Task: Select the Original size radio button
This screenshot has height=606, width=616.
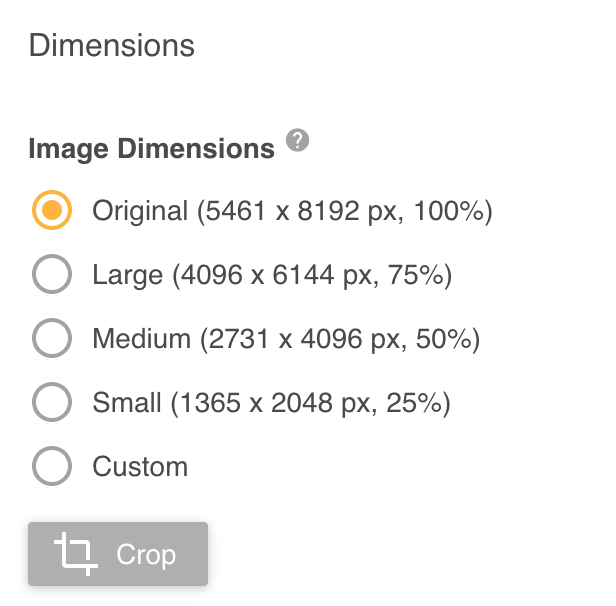Action: [52, 211]
